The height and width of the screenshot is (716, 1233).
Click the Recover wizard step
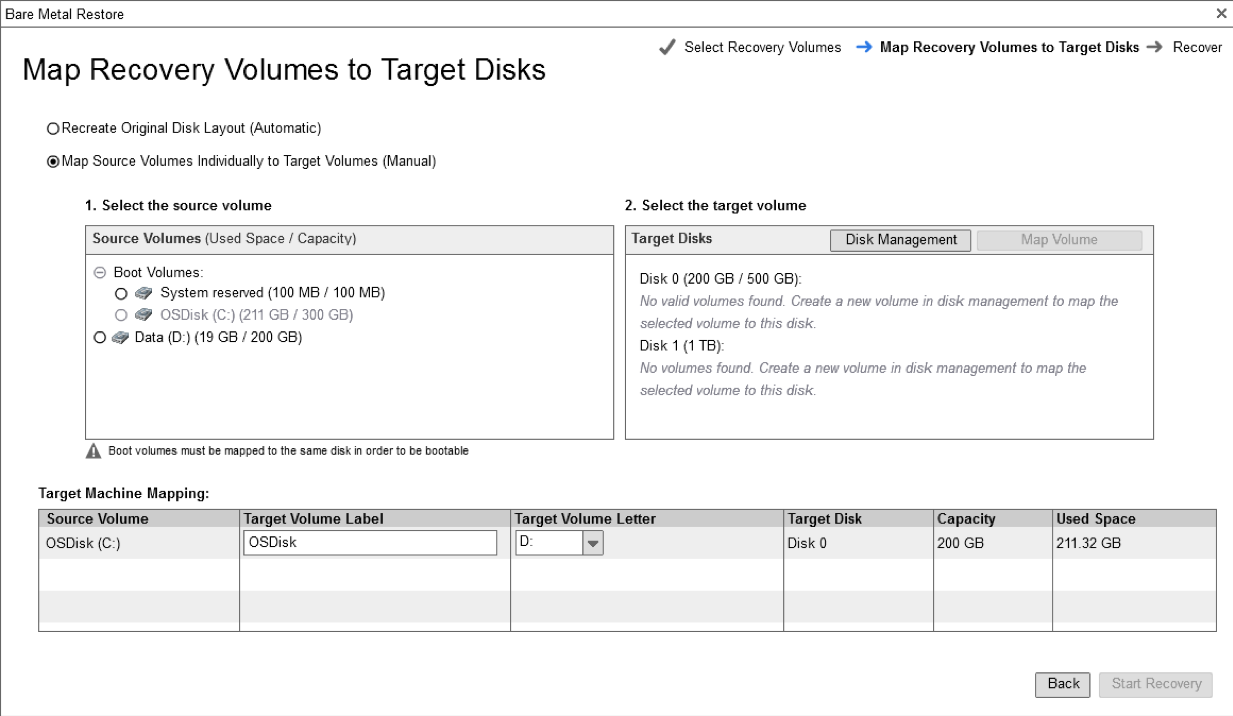pos(1197,48)
